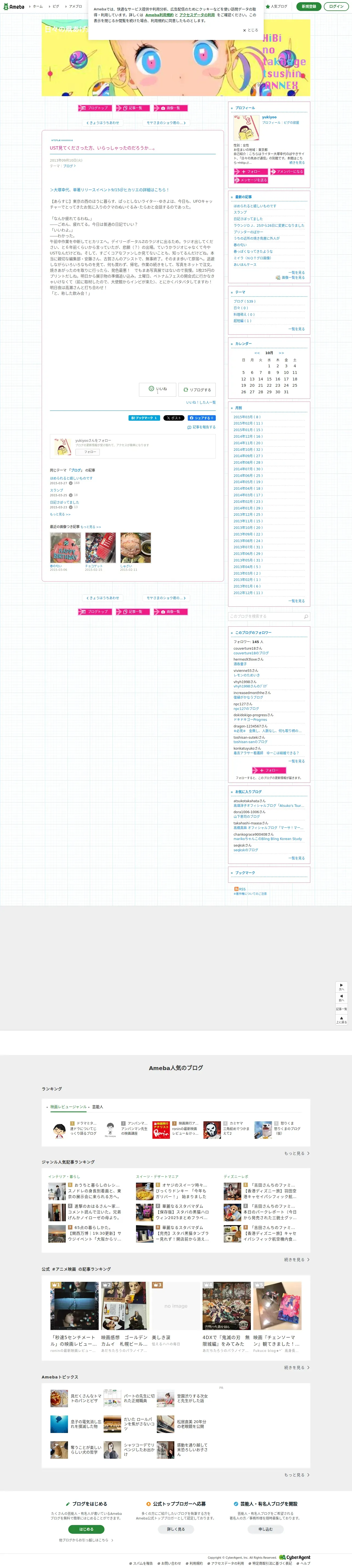Go to previous article with 前へ arrow
The width and height of the screenshot is (352, 1568).
pyautogui.click(x=342, y=998)
